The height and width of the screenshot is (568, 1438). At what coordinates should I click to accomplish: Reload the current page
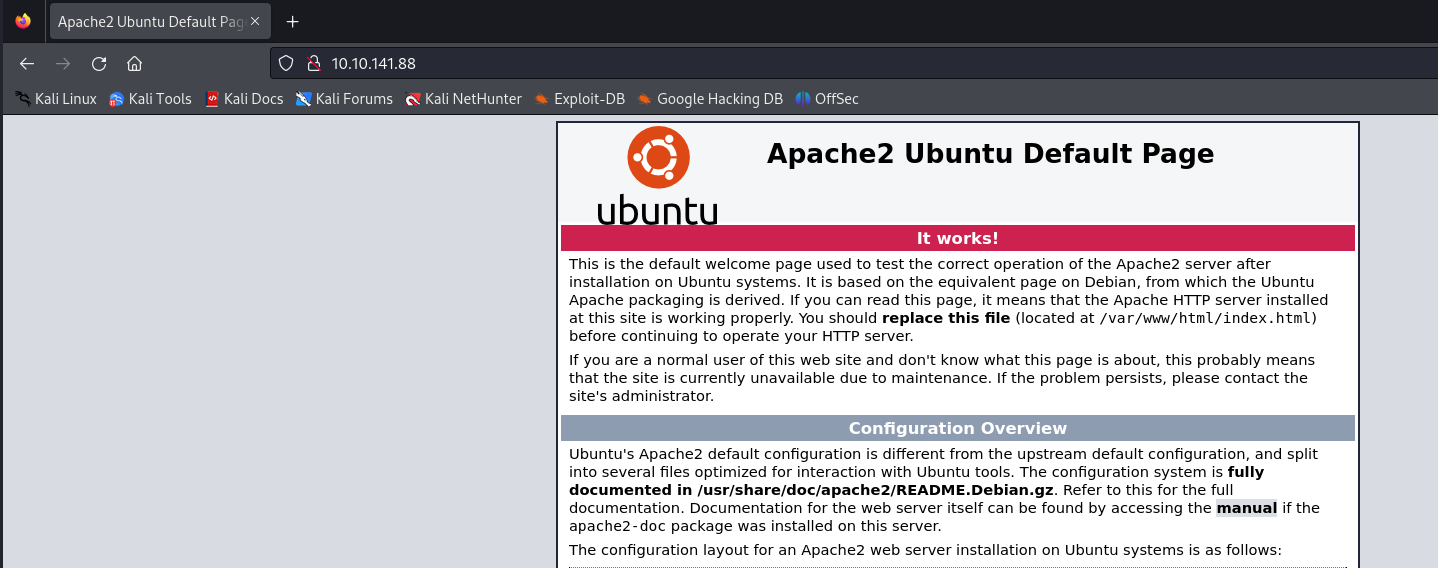(99, 63)
